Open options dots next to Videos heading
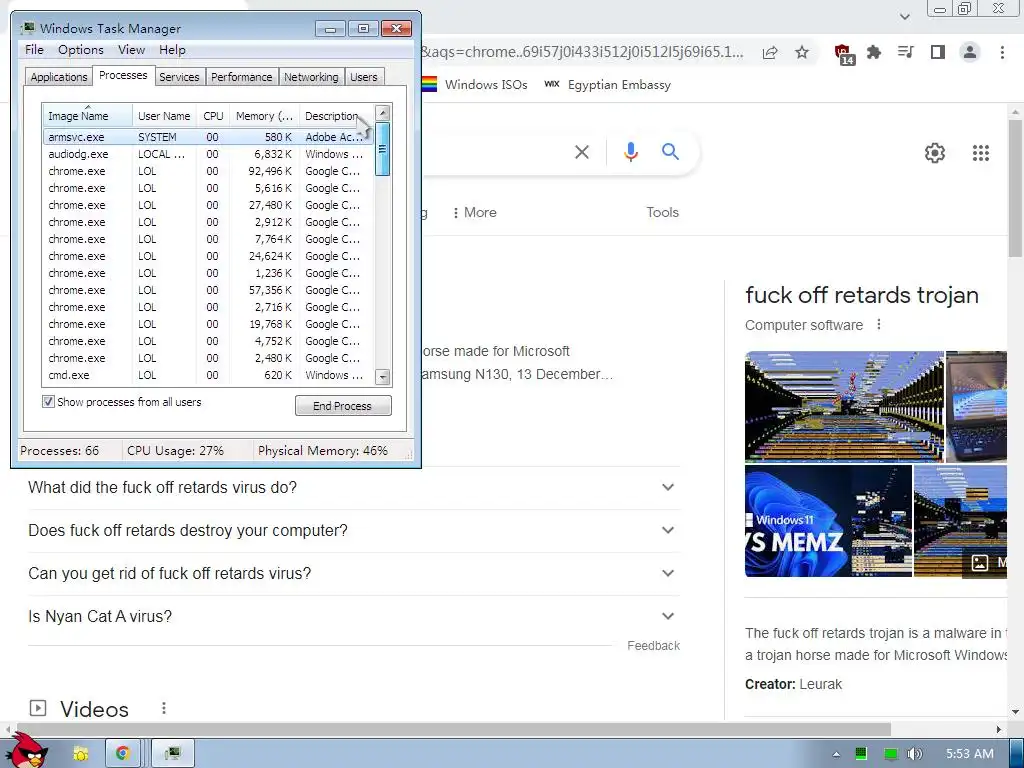 click(164, 708)
